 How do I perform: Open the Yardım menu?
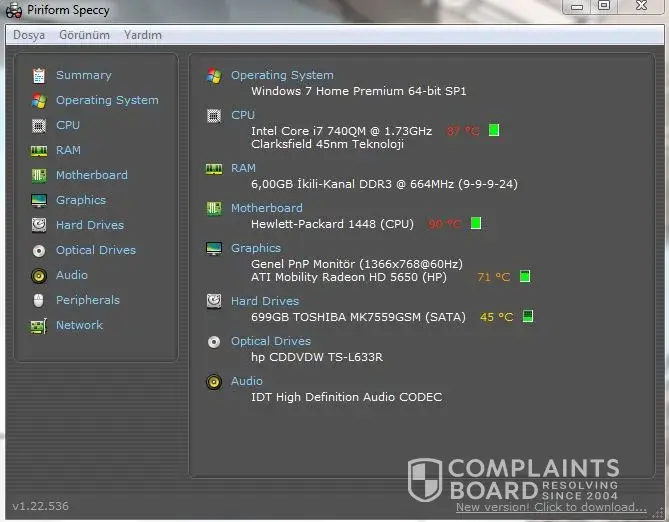pyautogui.click(x=143, y=35)
